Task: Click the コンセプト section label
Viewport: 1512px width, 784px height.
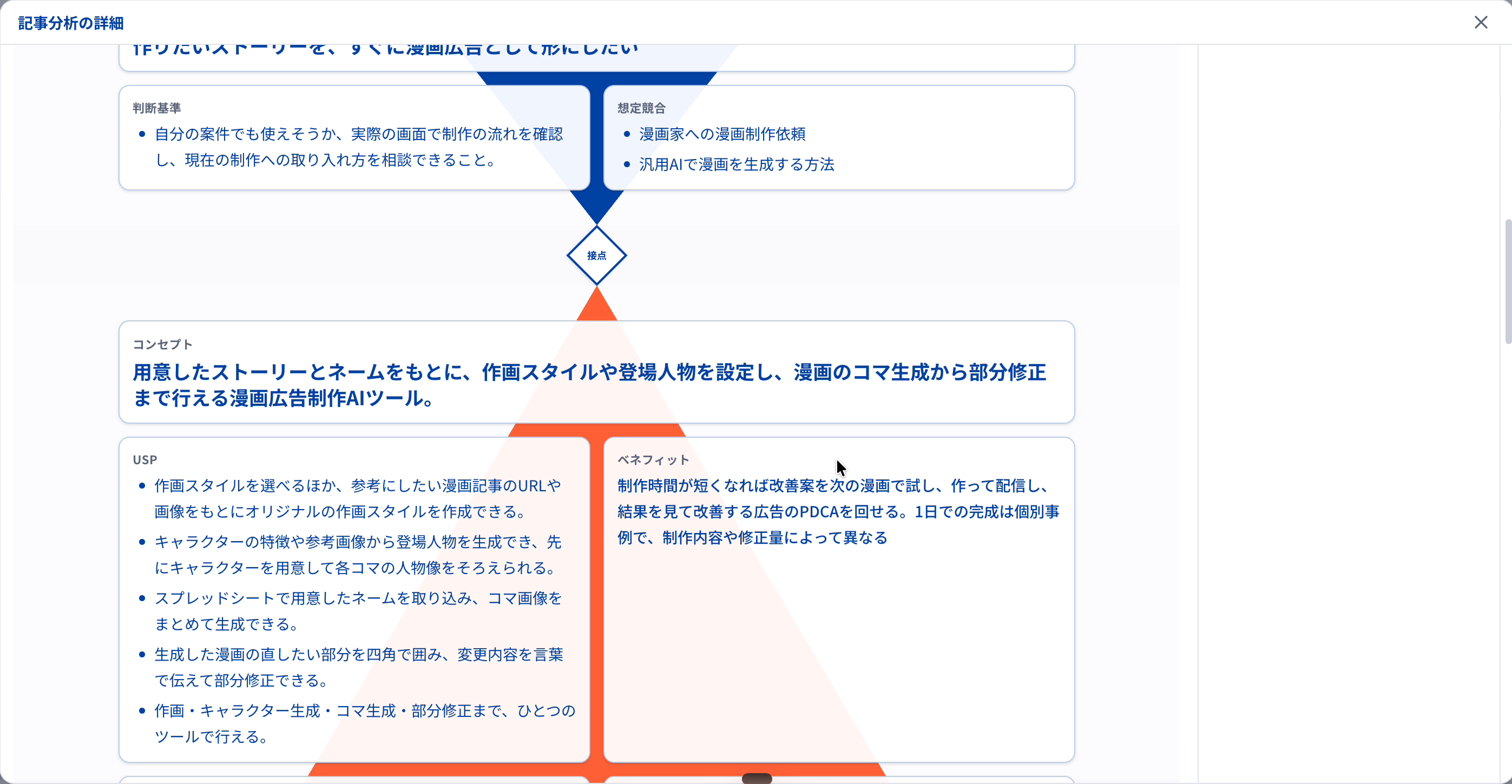Action: point(162,345)
